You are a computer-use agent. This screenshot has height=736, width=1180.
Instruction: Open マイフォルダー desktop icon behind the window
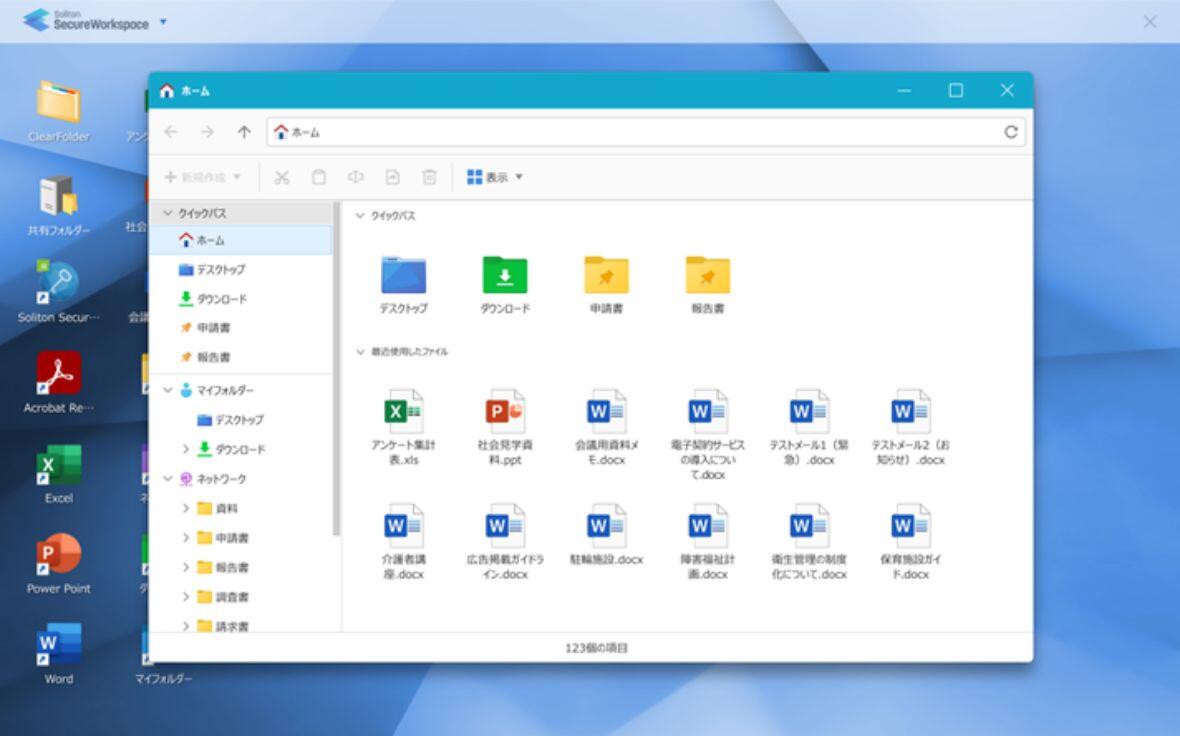(x=163, y=679)
